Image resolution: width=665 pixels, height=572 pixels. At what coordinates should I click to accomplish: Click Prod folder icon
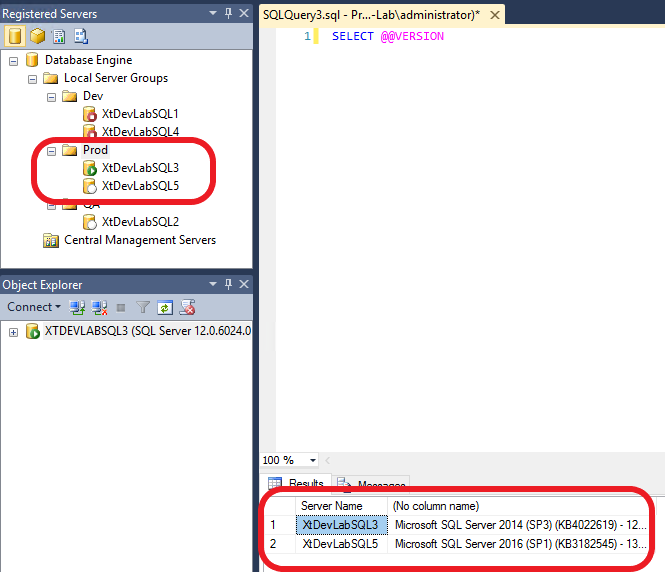click(70, 150)
